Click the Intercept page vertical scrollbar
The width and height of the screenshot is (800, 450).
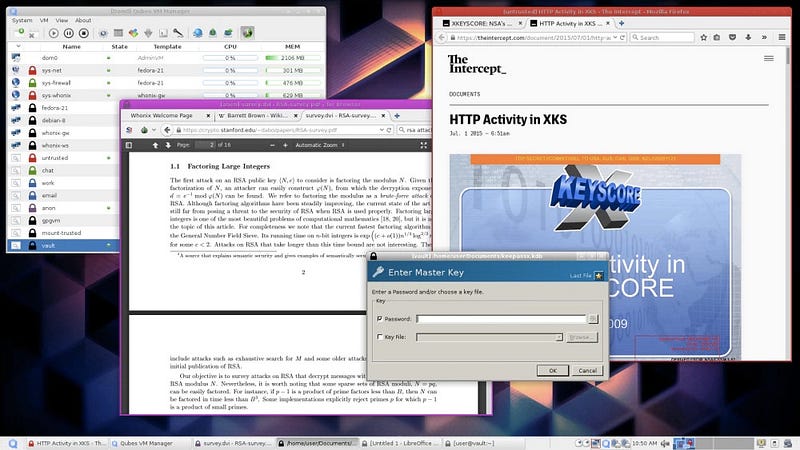pos(787,204)
